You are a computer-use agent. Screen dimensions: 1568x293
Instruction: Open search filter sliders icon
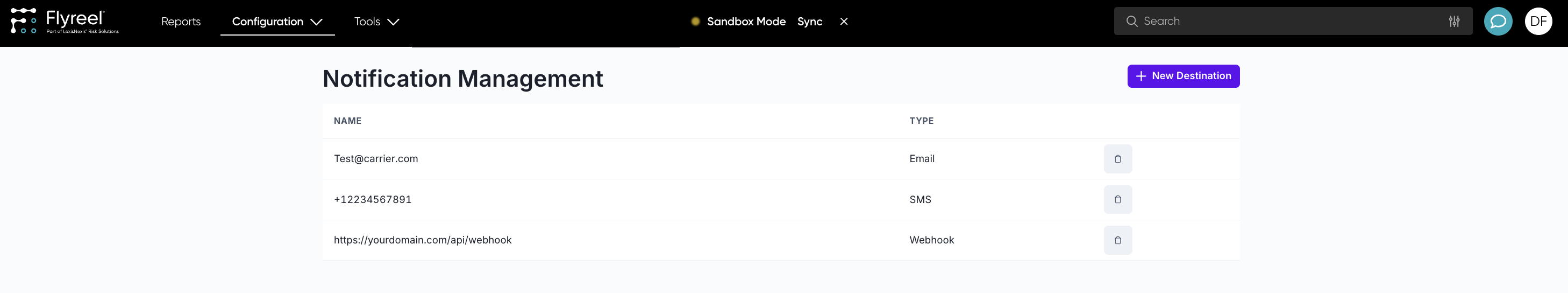pyautogui.click(x=1454, y=22)
